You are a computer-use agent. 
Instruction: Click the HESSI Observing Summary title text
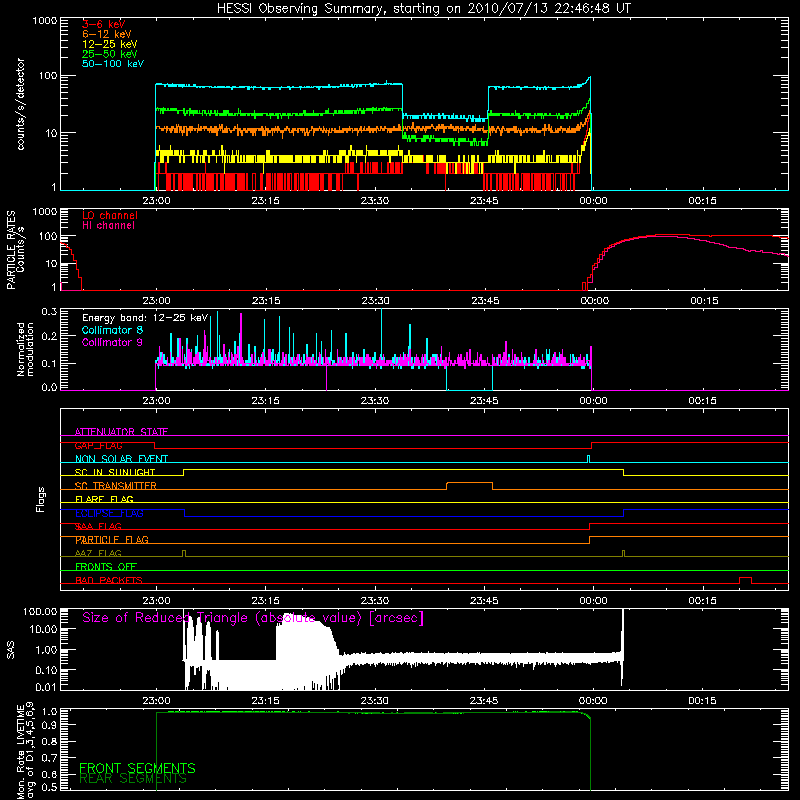pyautogui.click(x=424, y=9)
